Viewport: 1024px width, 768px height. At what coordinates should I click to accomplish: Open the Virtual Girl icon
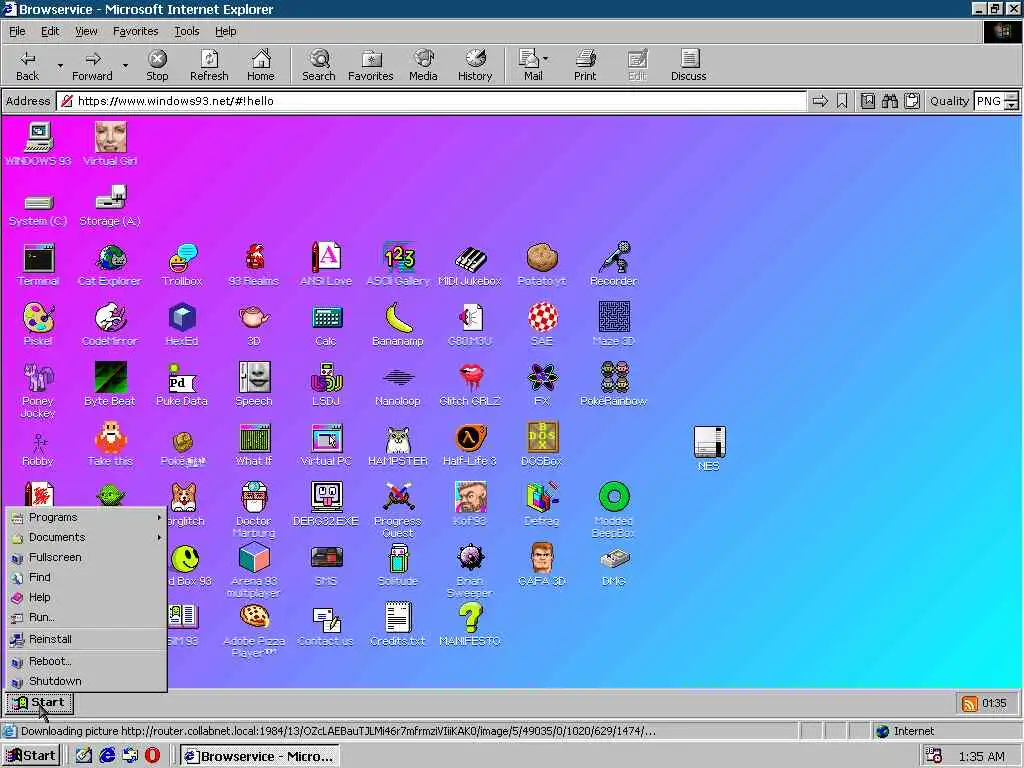(110, 144)
